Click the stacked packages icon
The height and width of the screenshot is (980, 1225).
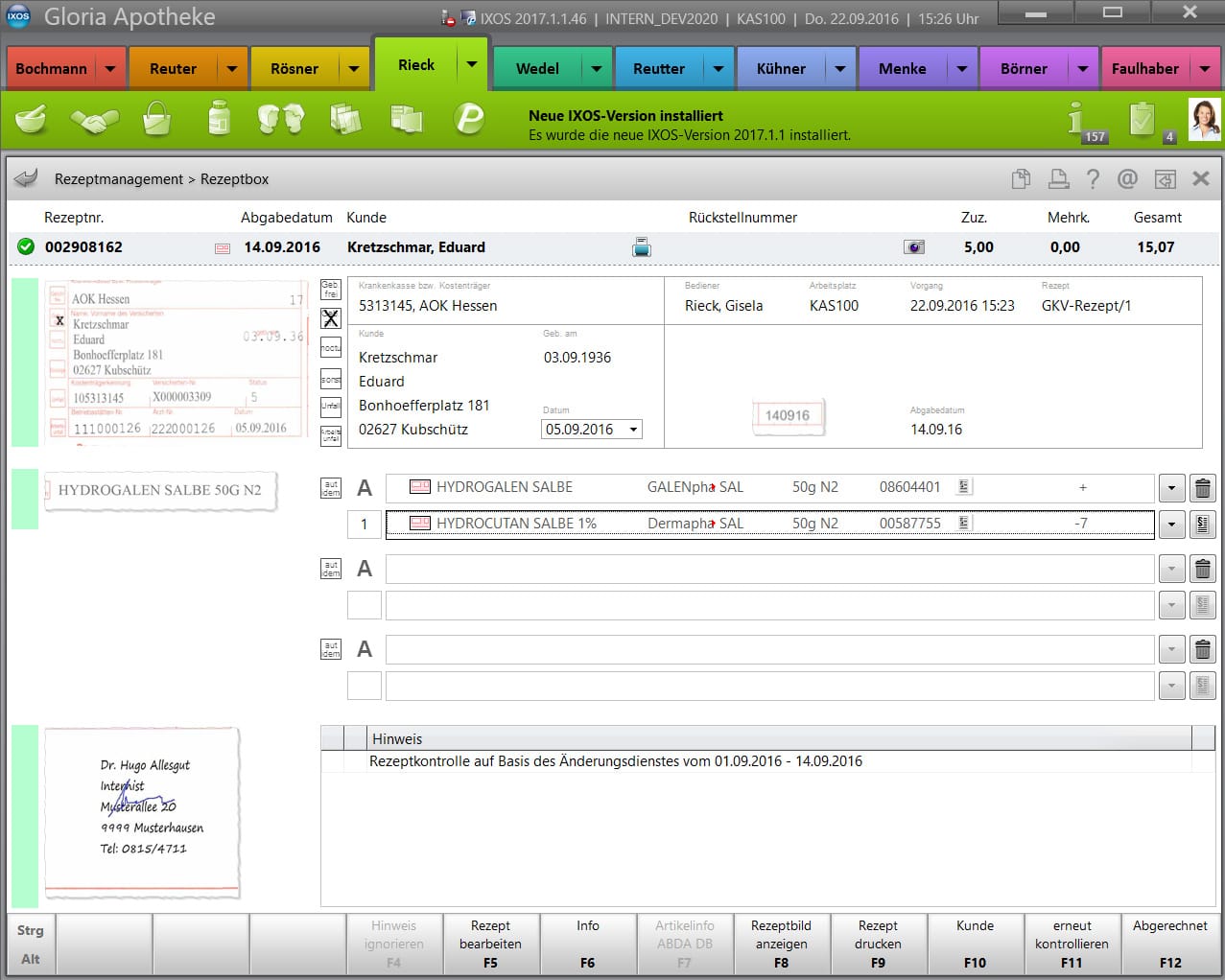tap(345, 119)
